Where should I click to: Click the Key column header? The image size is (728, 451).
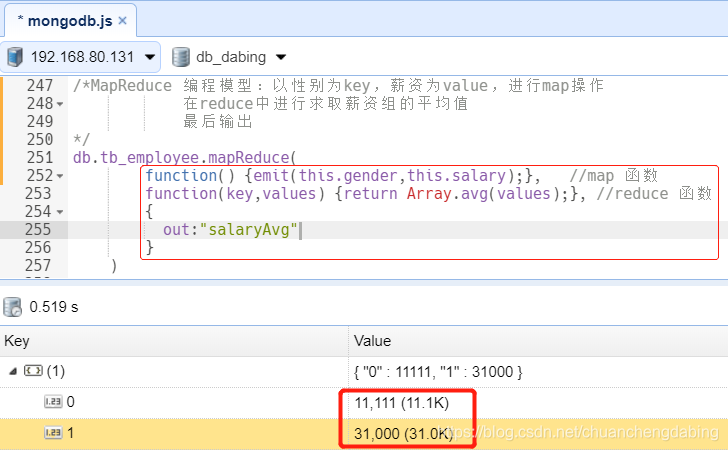pos(174,341)
